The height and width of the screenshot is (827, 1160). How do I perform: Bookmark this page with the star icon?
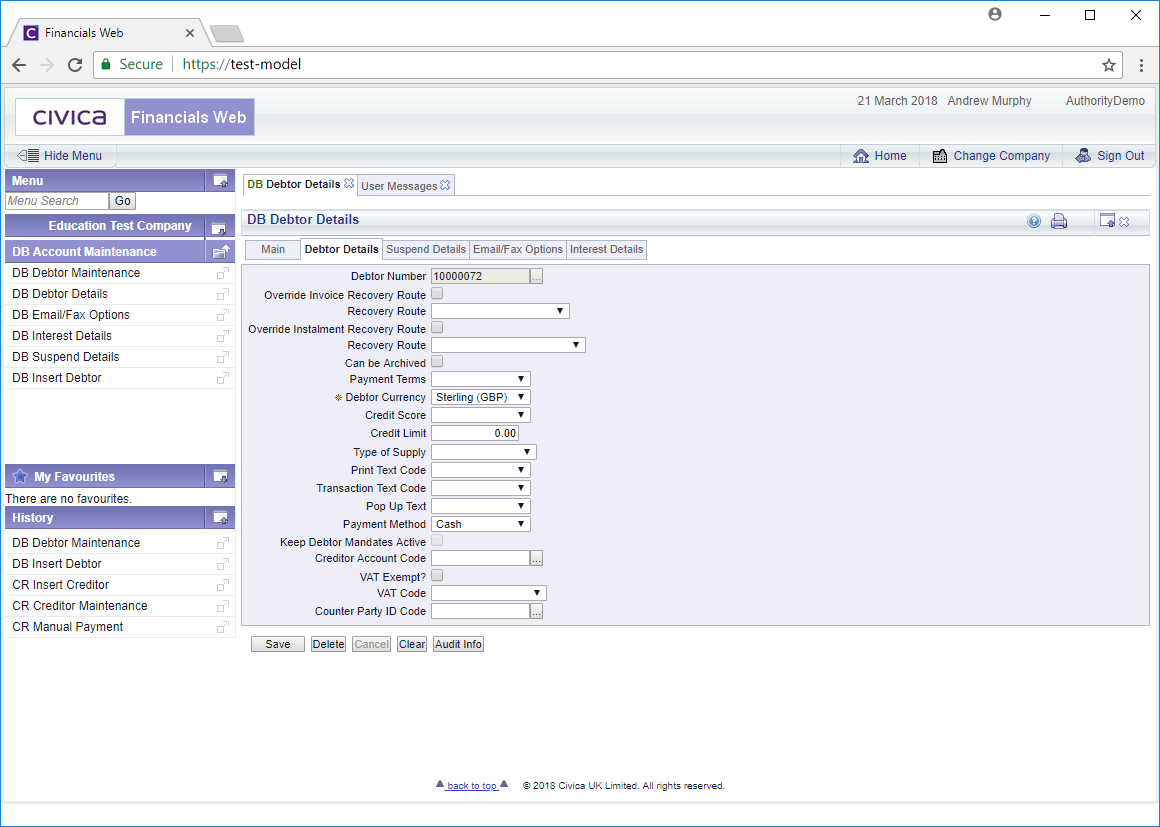pyautogui.click(x=1108, y=65)
